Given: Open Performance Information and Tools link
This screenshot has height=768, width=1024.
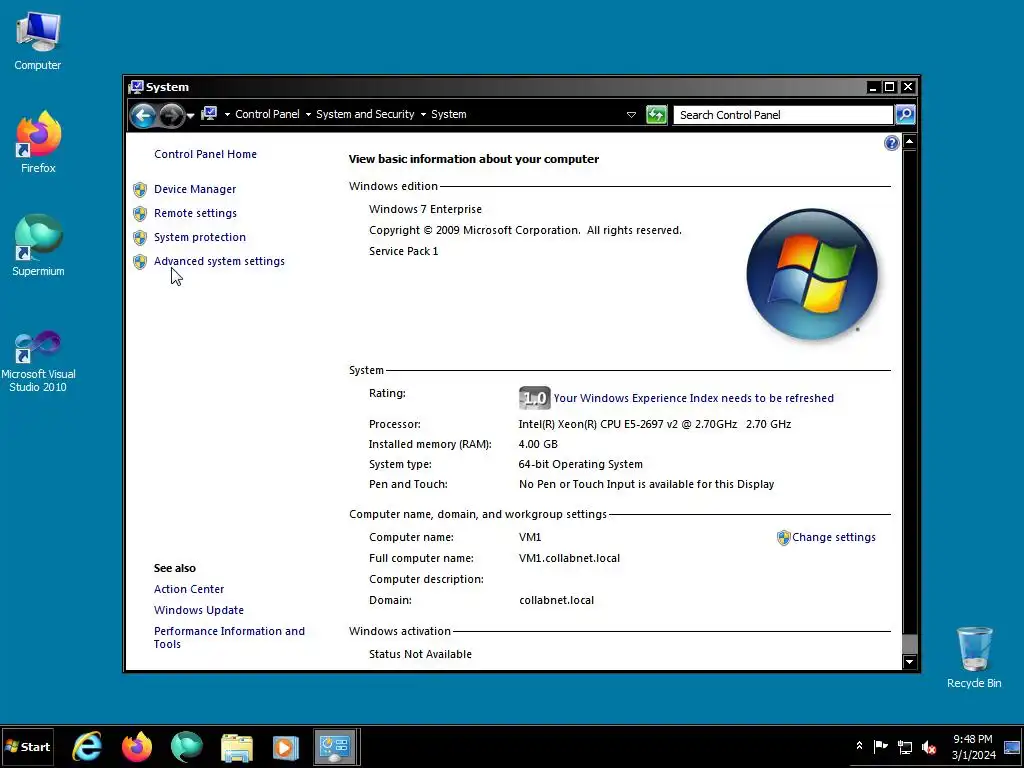Looking at the screenshot, I should tap(229, 637).
